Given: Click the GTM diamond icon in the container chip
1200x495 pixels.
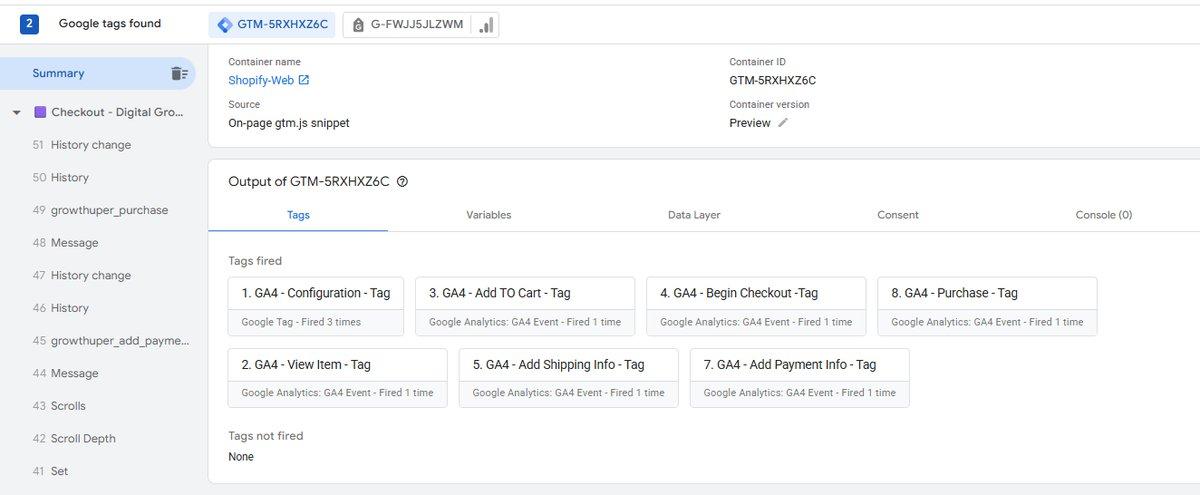Looking at the screenshot, I should coord(224,25).
